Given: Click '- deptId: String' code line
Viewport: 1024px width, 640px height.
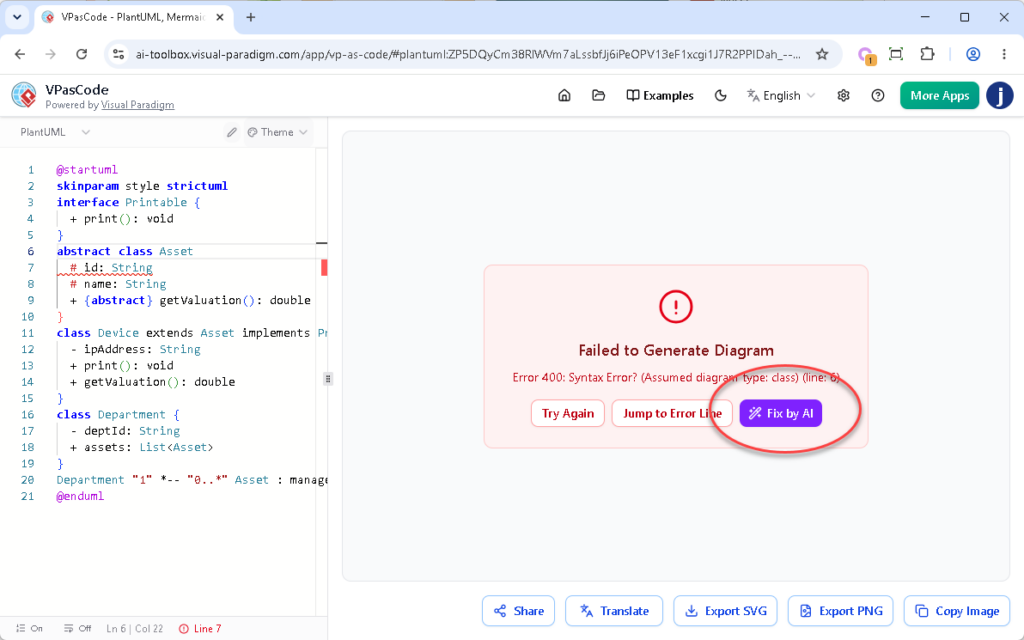Looking at the screenshot, I should click(125, 431).
